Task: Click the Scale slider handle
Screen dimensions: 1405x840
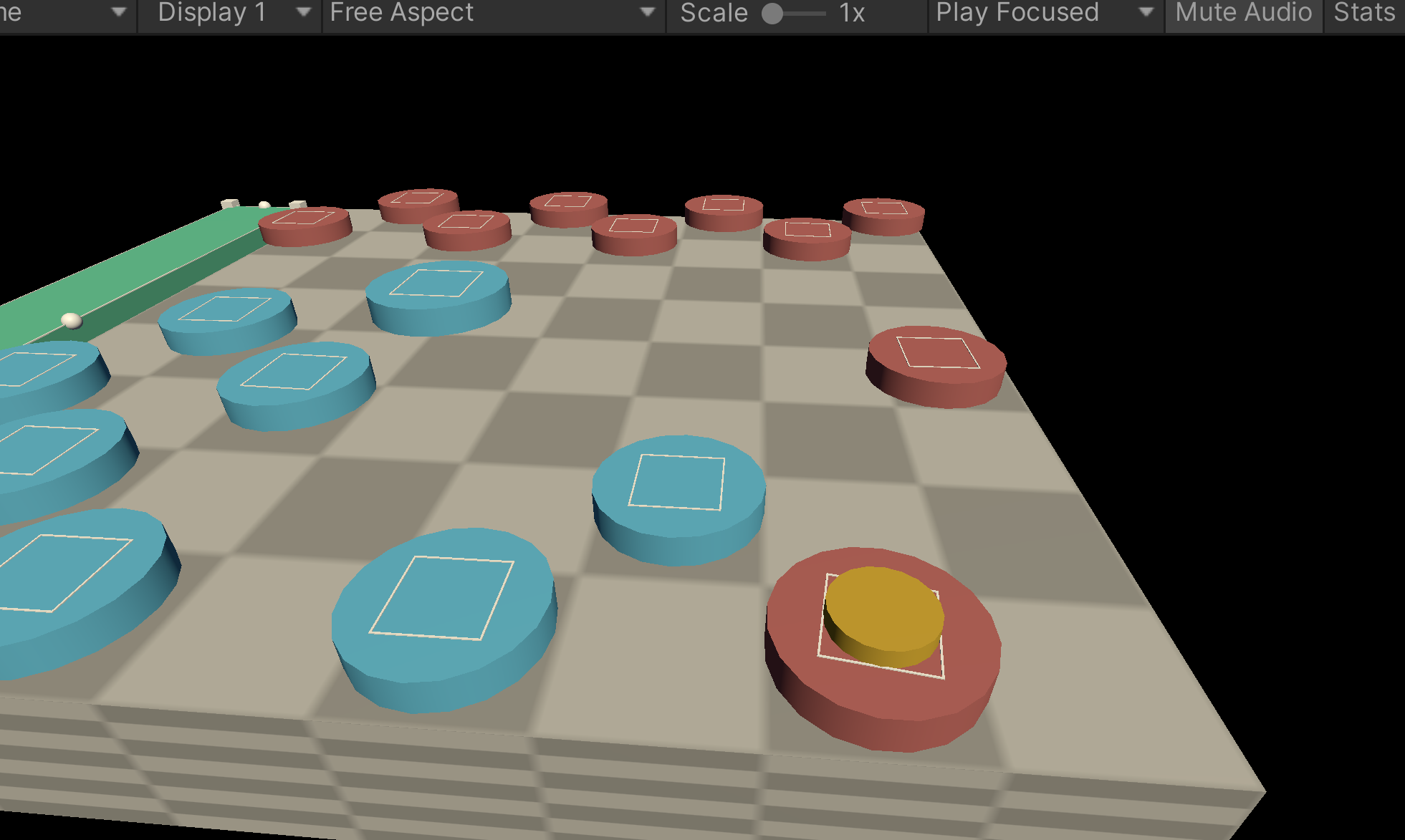Action: (772, 12)
